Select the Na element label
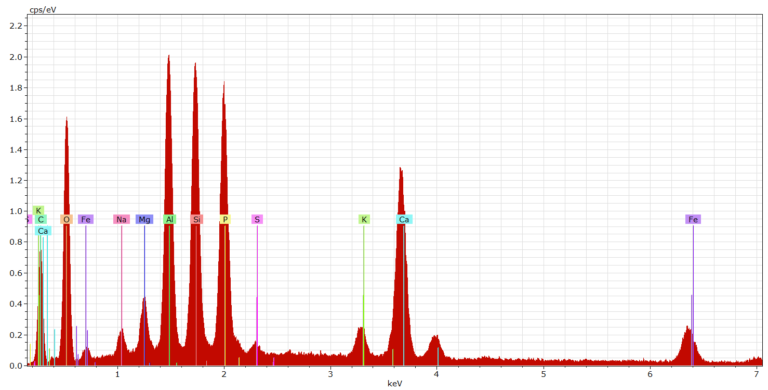 tap(121, 219)
